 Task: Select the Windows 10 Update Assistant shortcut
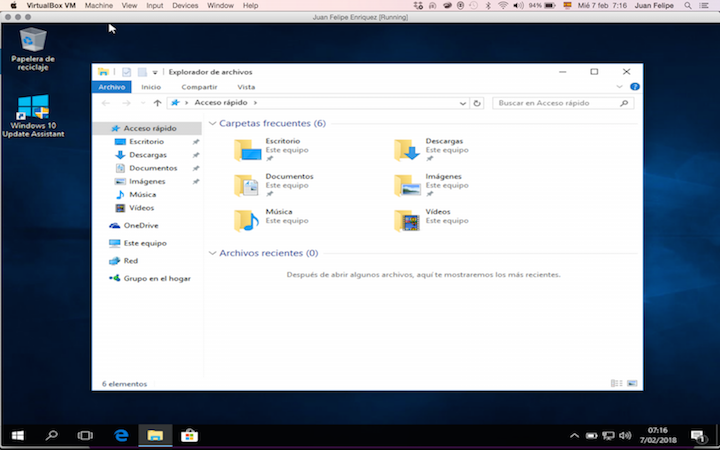[33, 116]
